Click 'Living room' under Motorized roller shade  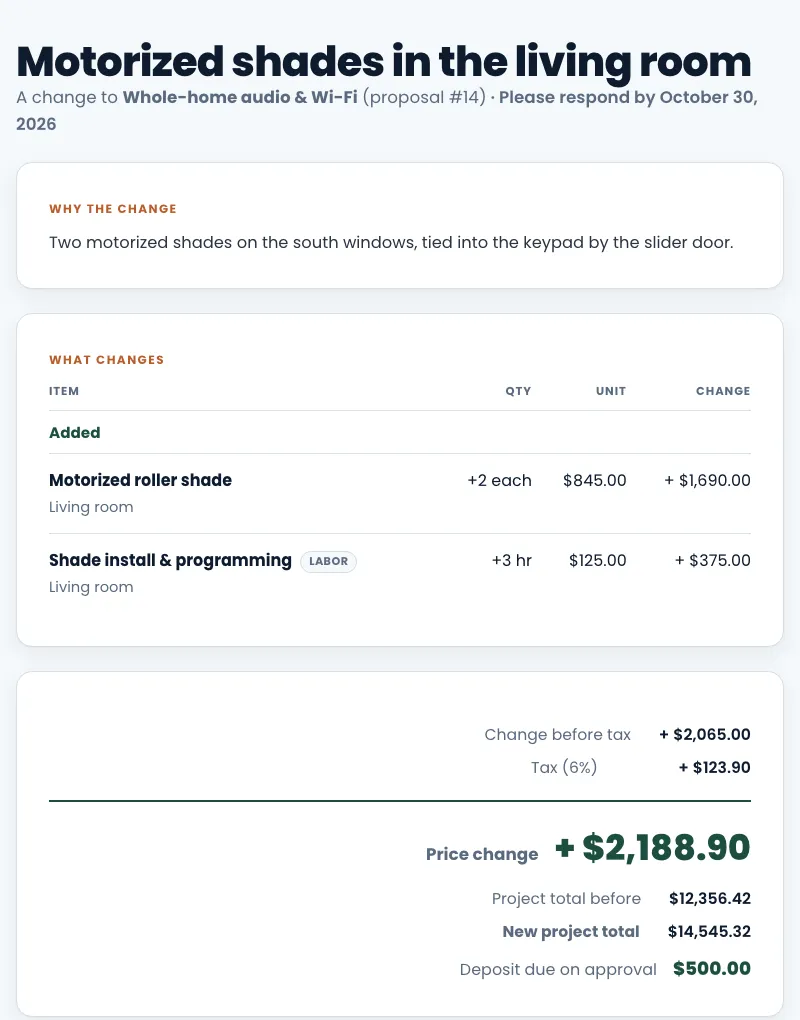pyautogui.click(x=91, y=507)
